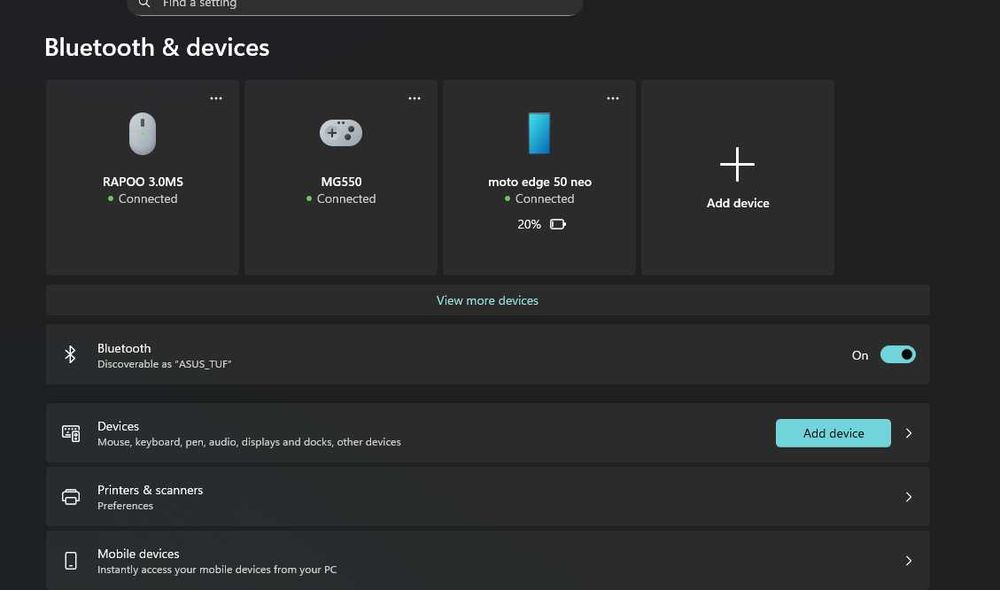Open more options for RAPOO 3.0MS
This screenshot has height=590, width=1000.
point(216,98)
